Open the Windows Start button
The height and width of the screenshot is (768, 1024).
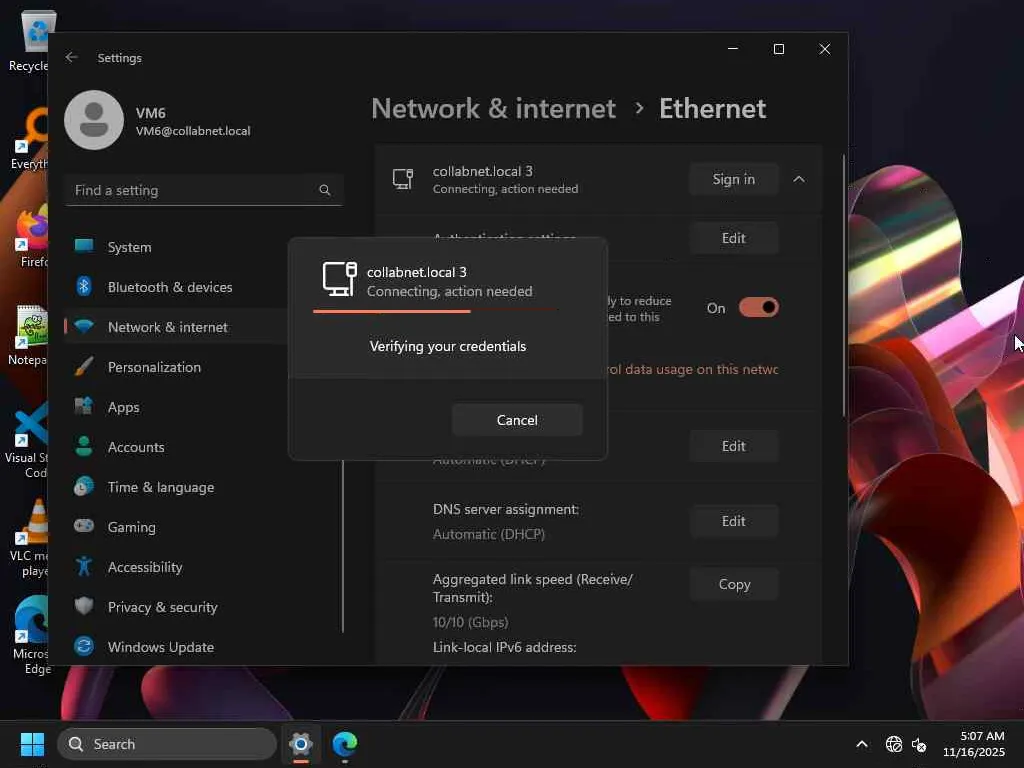coord(32,744)
